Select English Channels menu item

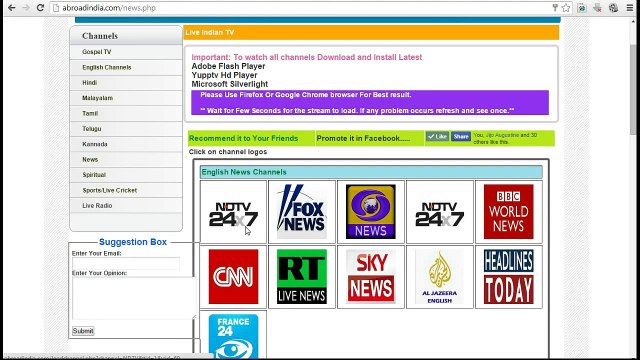pyautogui.click(x=126, y=67)
